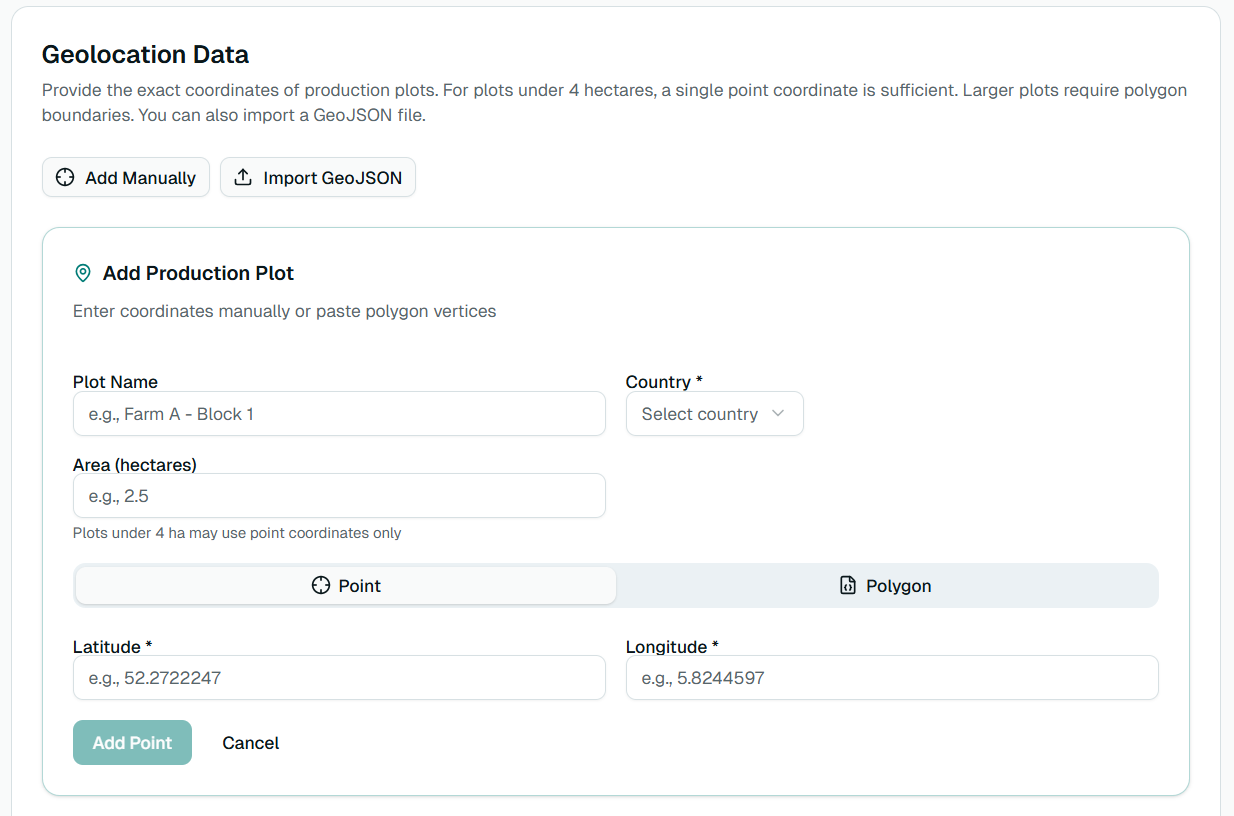The height and width of the screenshot is (816, 1234).
Task: Switch to the Point tab
Action: click(x=346, y=586)
